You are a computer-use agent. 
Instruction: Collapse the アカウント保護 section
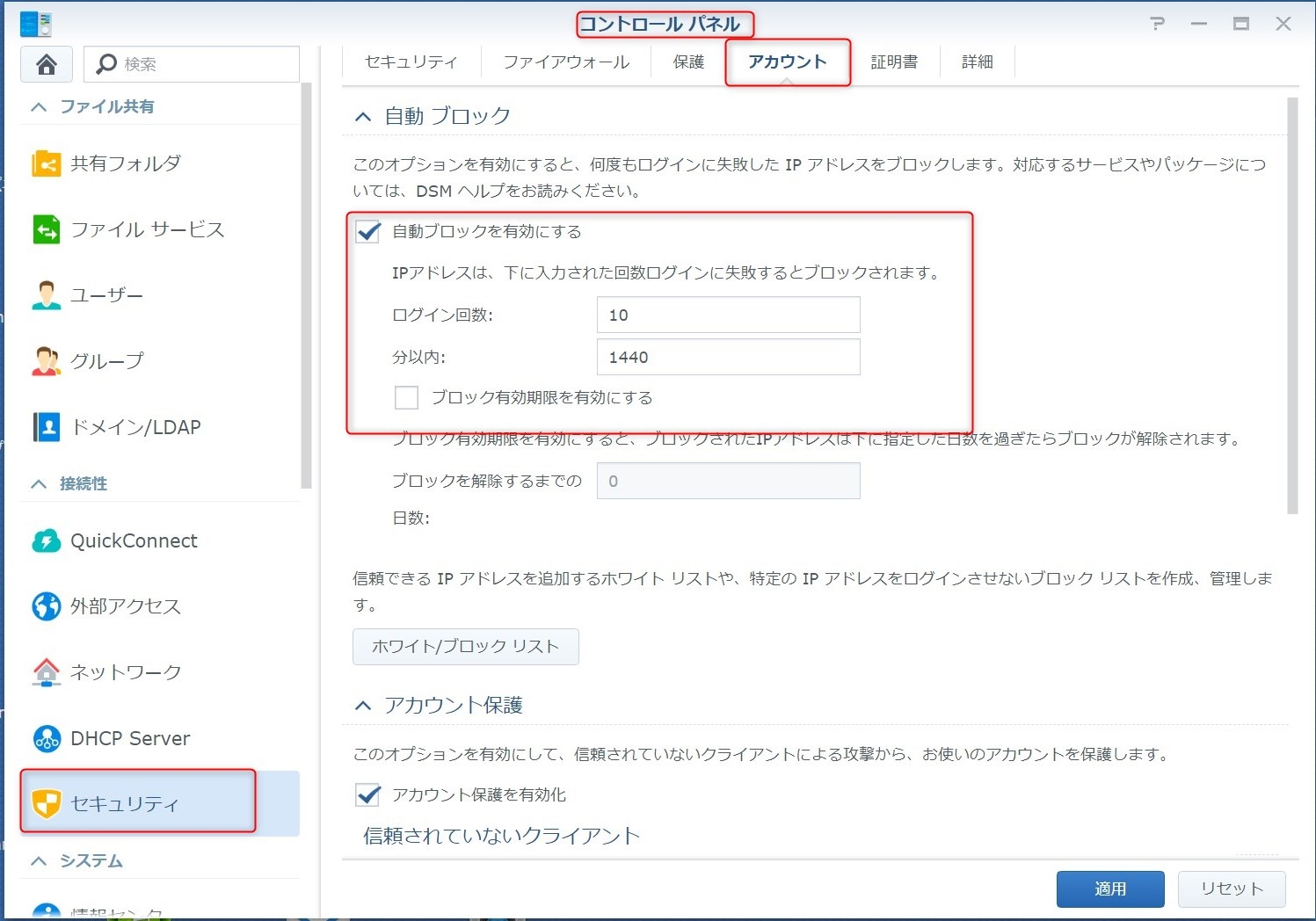(x=363, y=706)
